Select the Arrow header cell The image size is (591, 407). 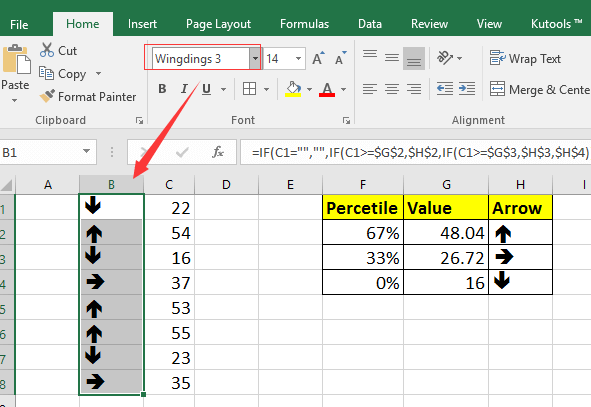click(x=520, y=208)
